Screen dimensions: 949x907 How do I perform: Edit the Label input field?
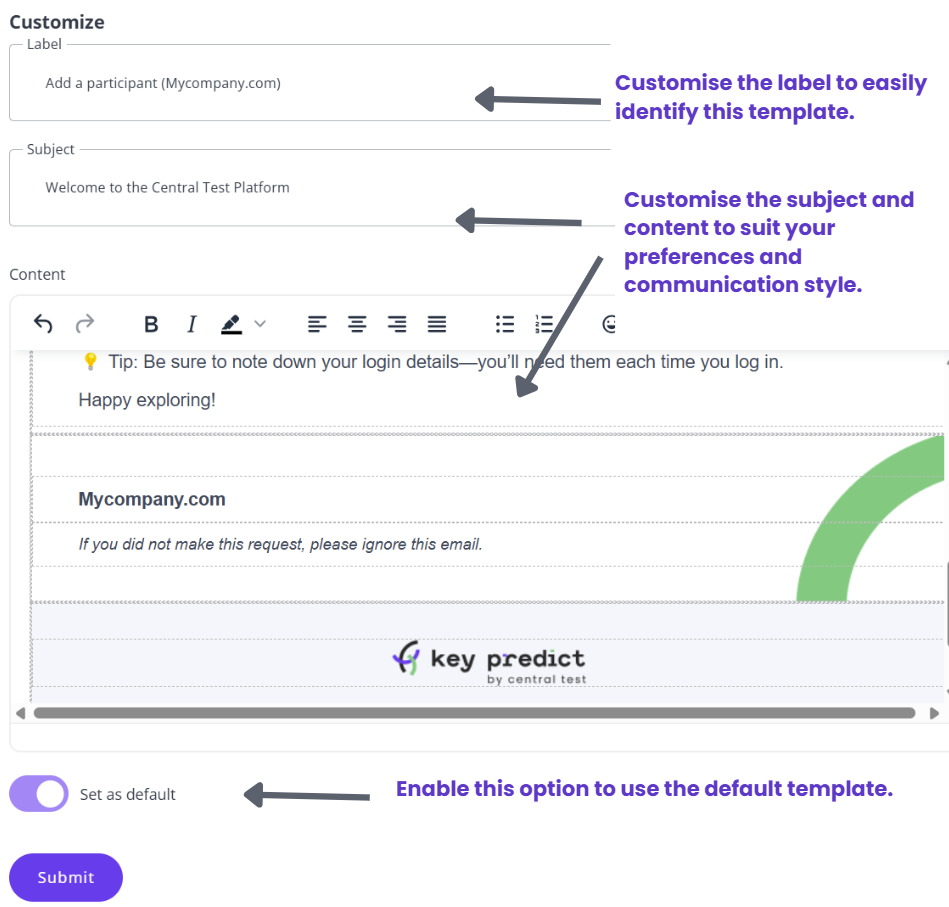(310, 83)
